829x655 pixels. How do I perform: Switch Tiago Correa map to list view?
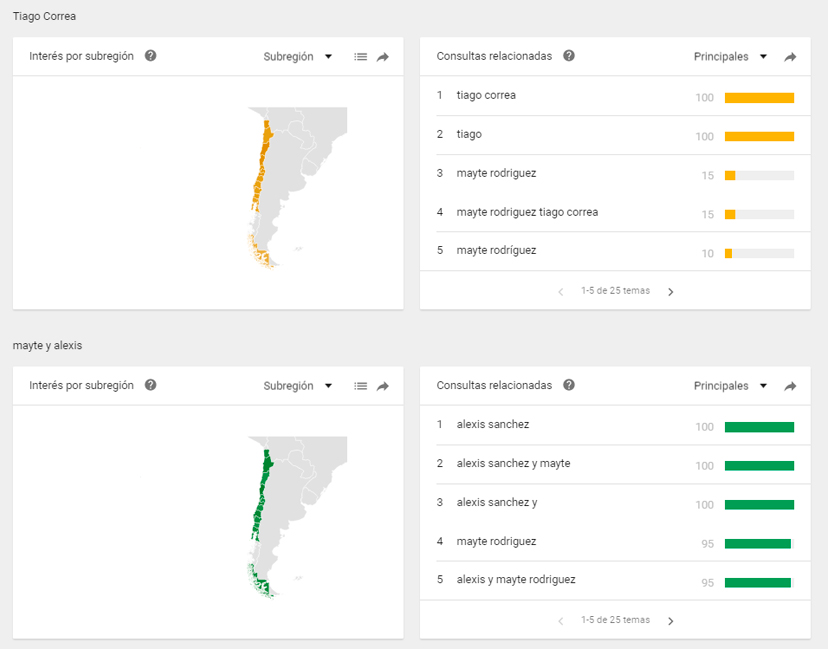pyautogui.click(x=361, y=57)
